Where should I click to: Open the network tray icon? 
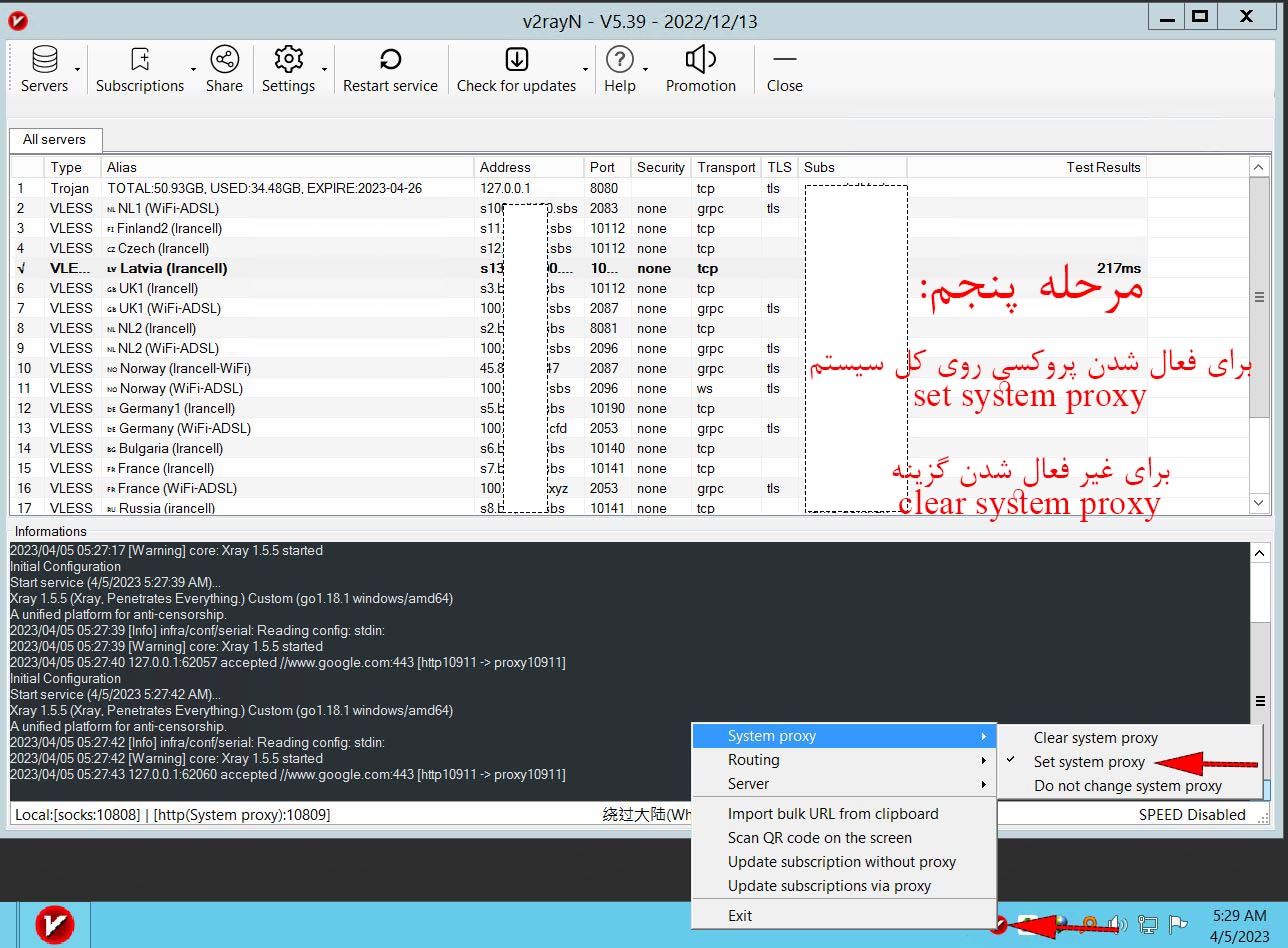tap(1149, 924)
